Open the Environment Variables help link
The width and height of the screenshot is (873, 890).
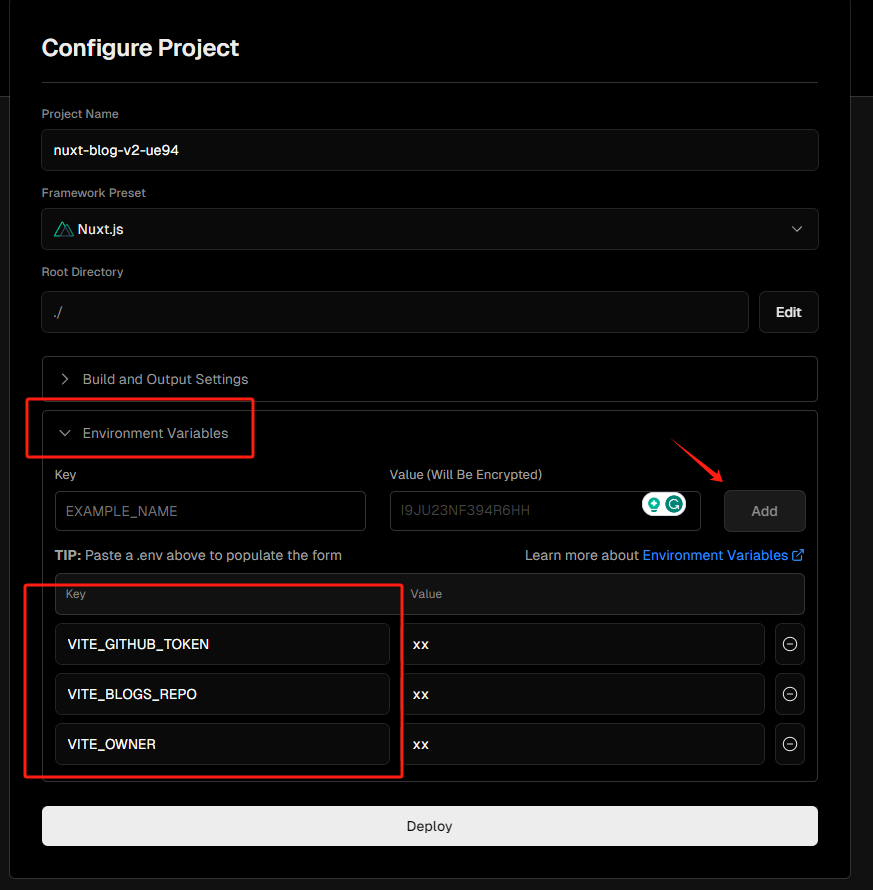click(715, 555)
